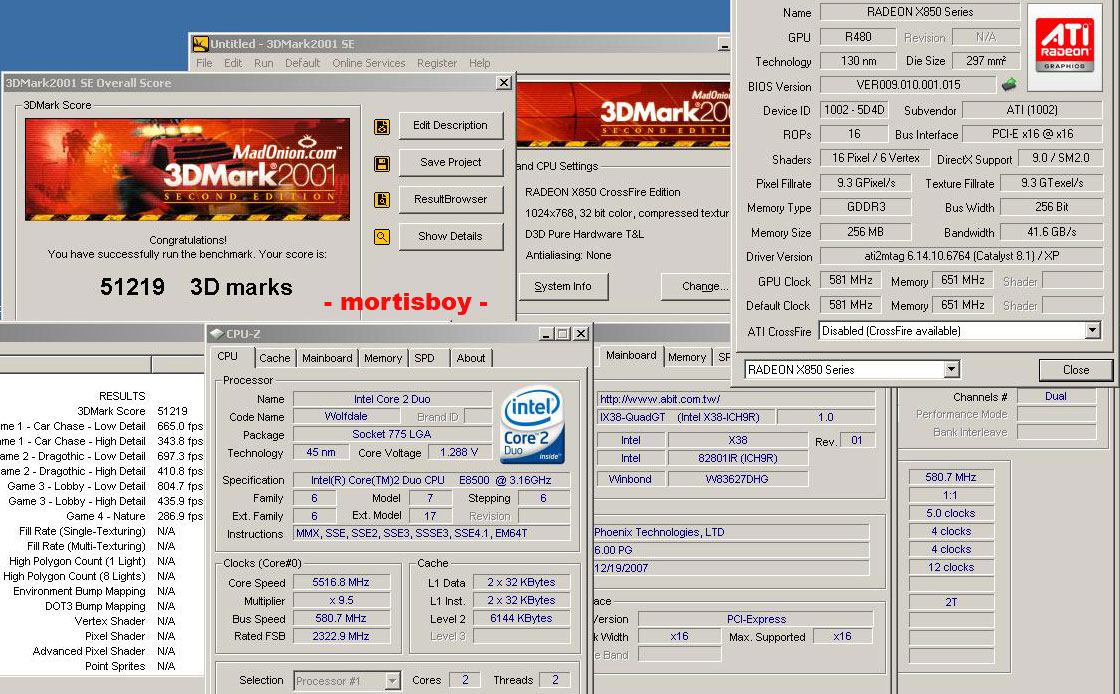
Task: Click the Edit Description icon
Action: pos(382,127)
